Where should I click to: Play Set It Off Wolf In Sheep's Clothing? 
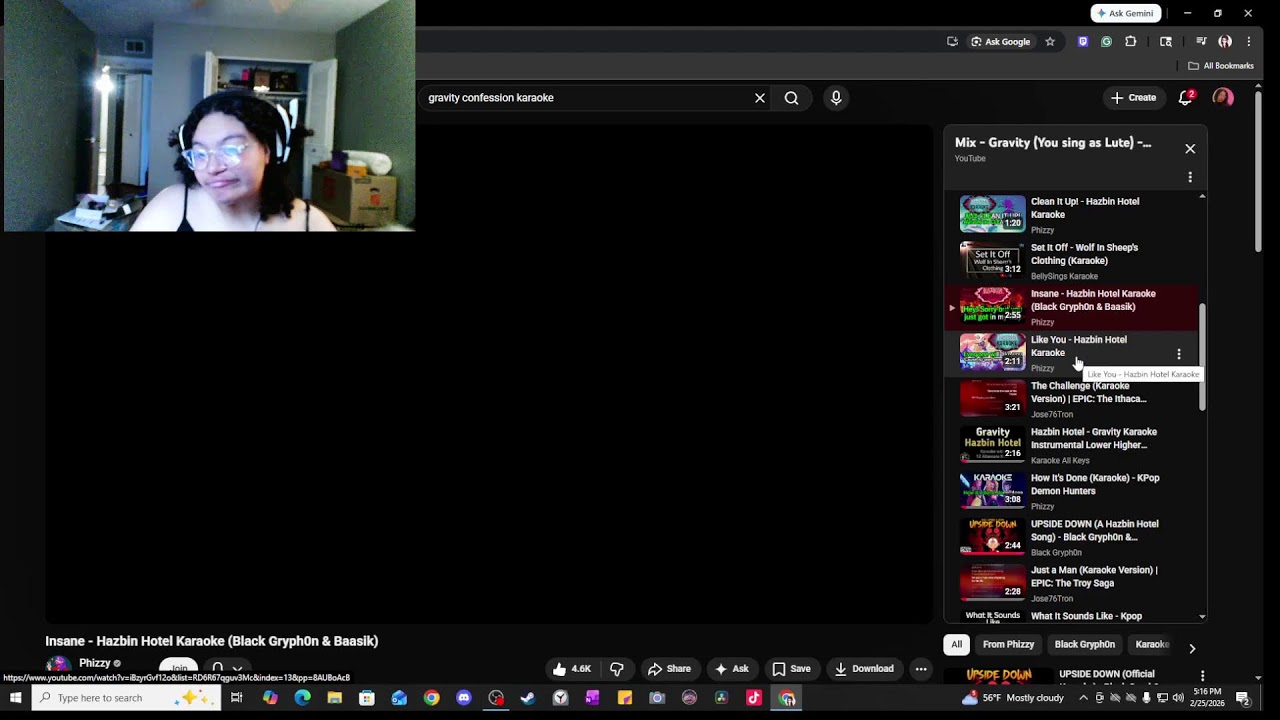[x=1070, y=261]
